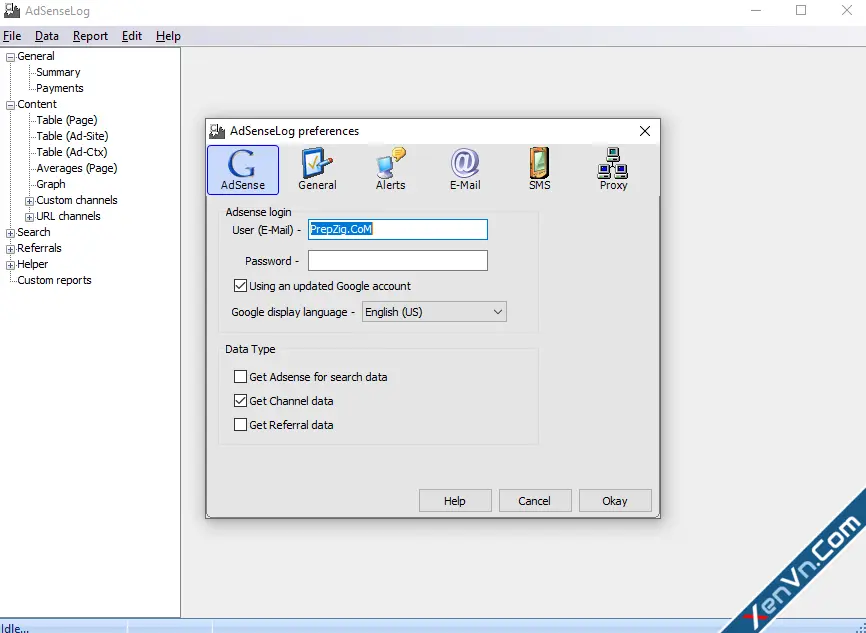Select the URL channels tree label
The width and height of the screenshot is (866, 633).
click(x=68, y=217)
